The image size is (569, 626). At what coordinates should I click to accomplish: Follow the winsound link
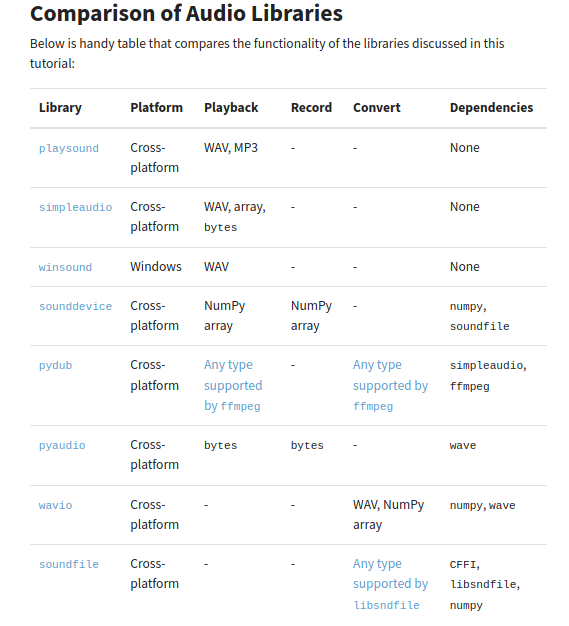(65, 267)
